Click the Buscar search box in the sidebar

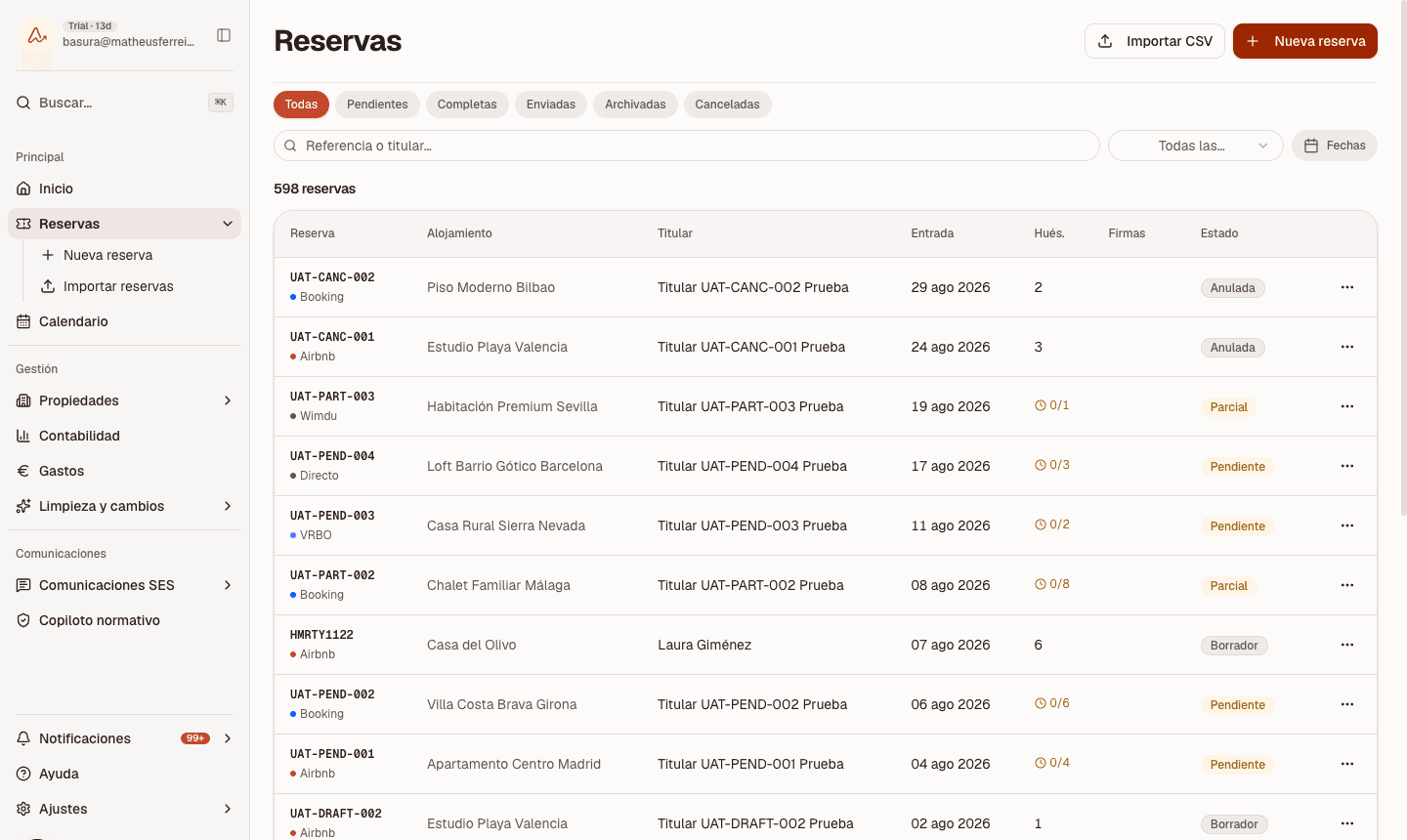tap(124, 103)
